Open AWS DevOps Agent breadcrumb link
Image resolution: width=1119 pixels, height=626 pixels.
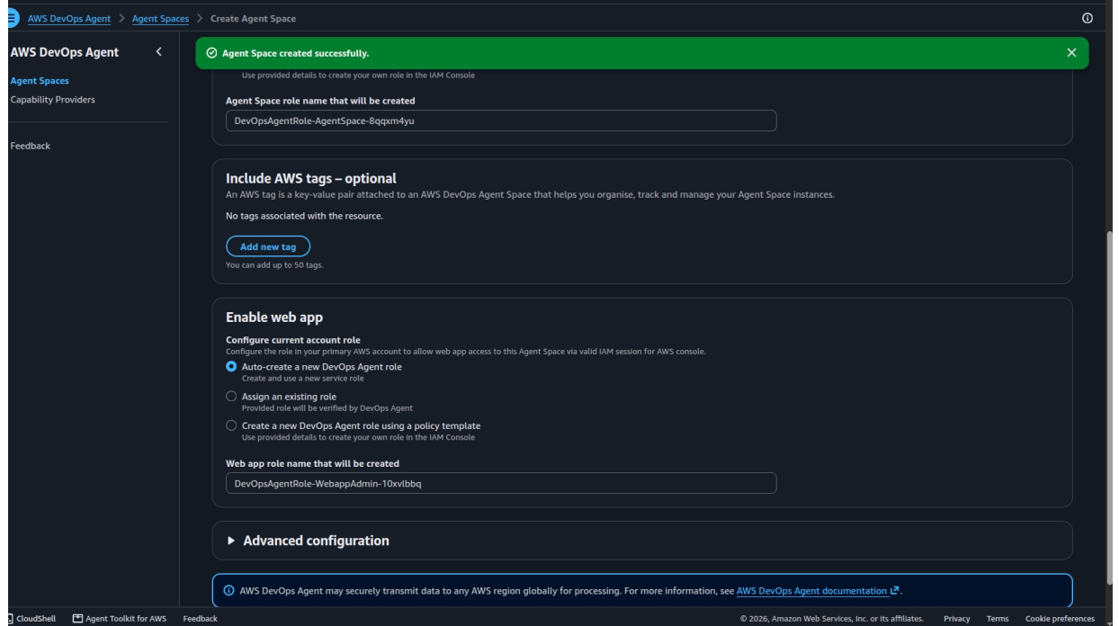[x=69, y=19]
